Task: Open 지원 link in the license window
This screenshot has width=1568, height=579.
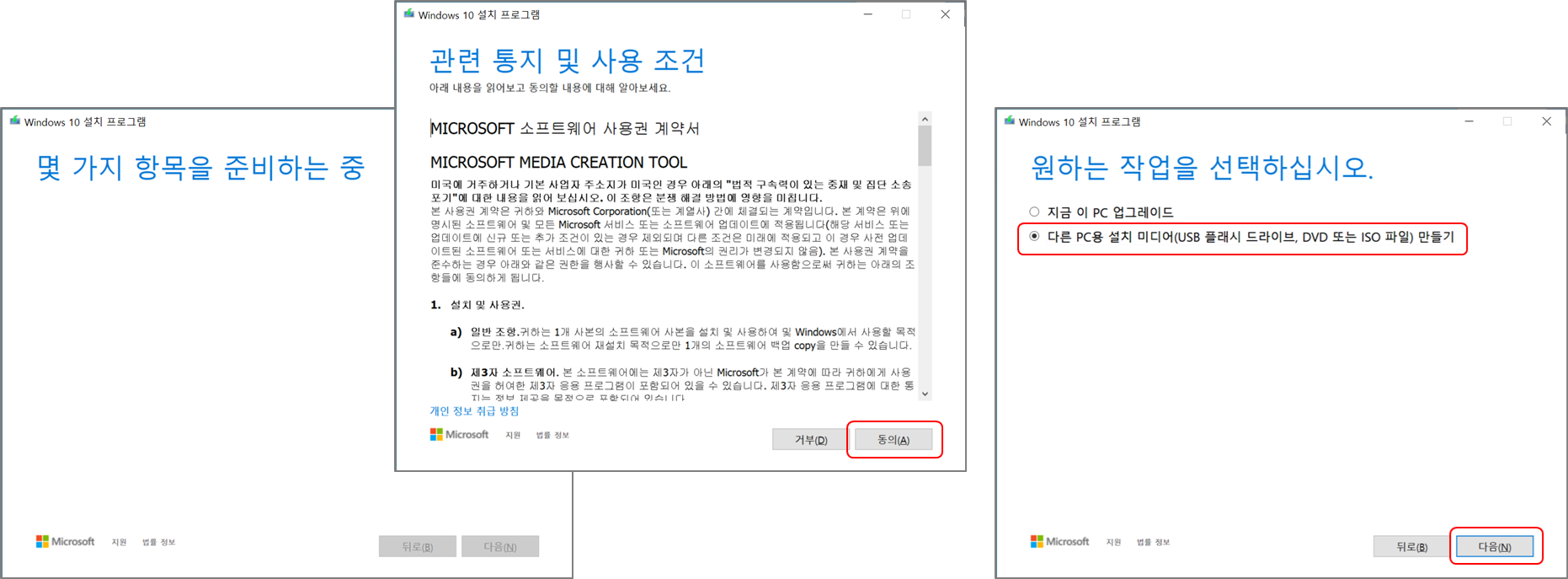Action: (513, 435)
